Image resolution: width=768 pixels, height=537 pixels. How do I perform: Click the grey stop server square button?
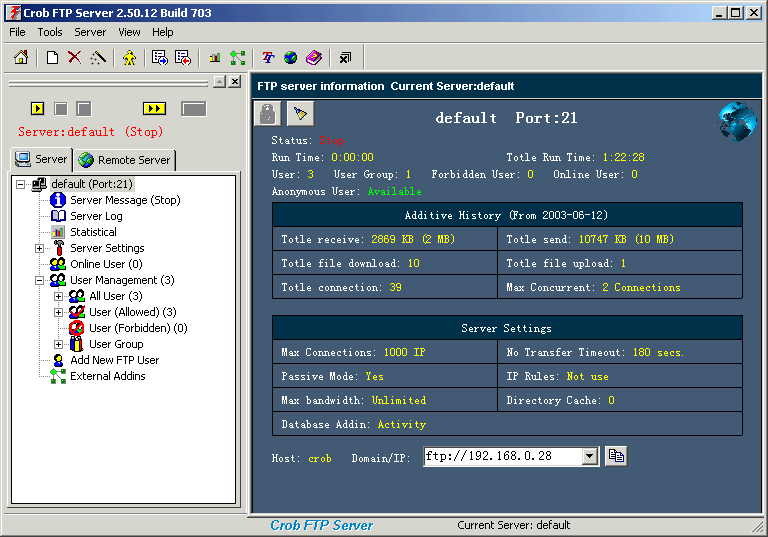tap(61, 108)
